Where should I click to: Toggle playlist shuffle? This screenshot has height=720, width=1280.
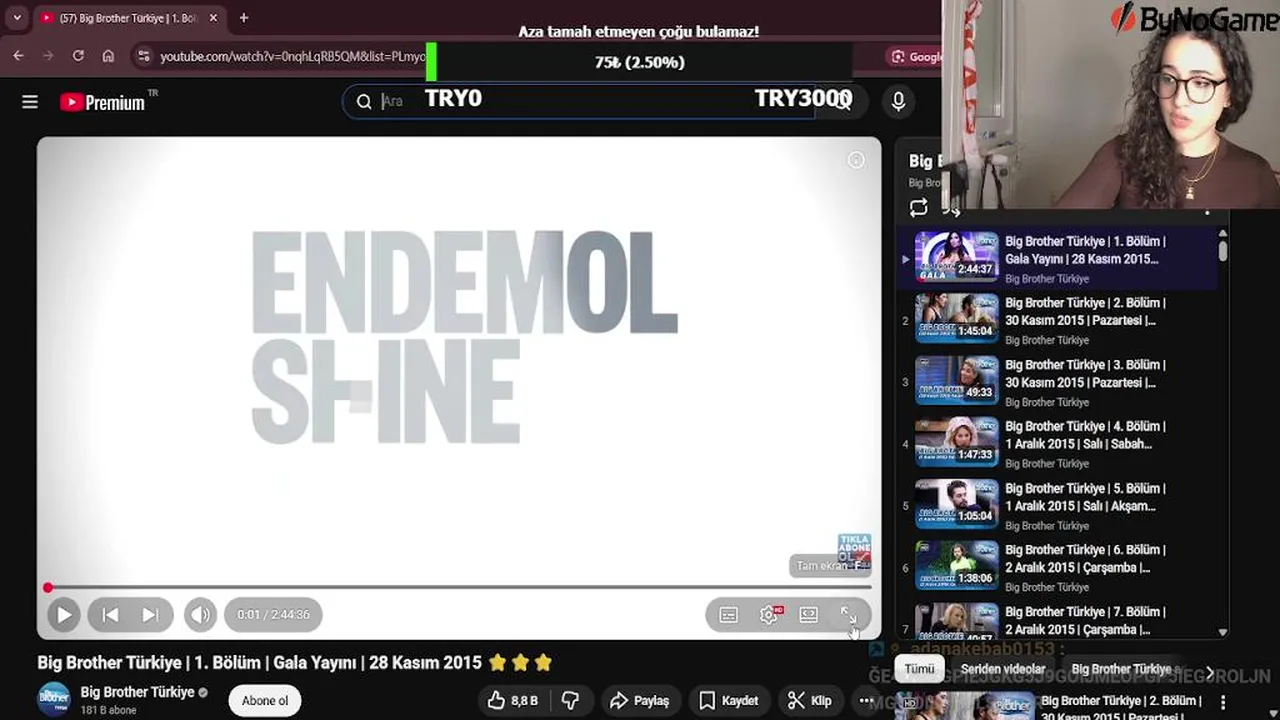pyautogui.click(x=951, y=208)
